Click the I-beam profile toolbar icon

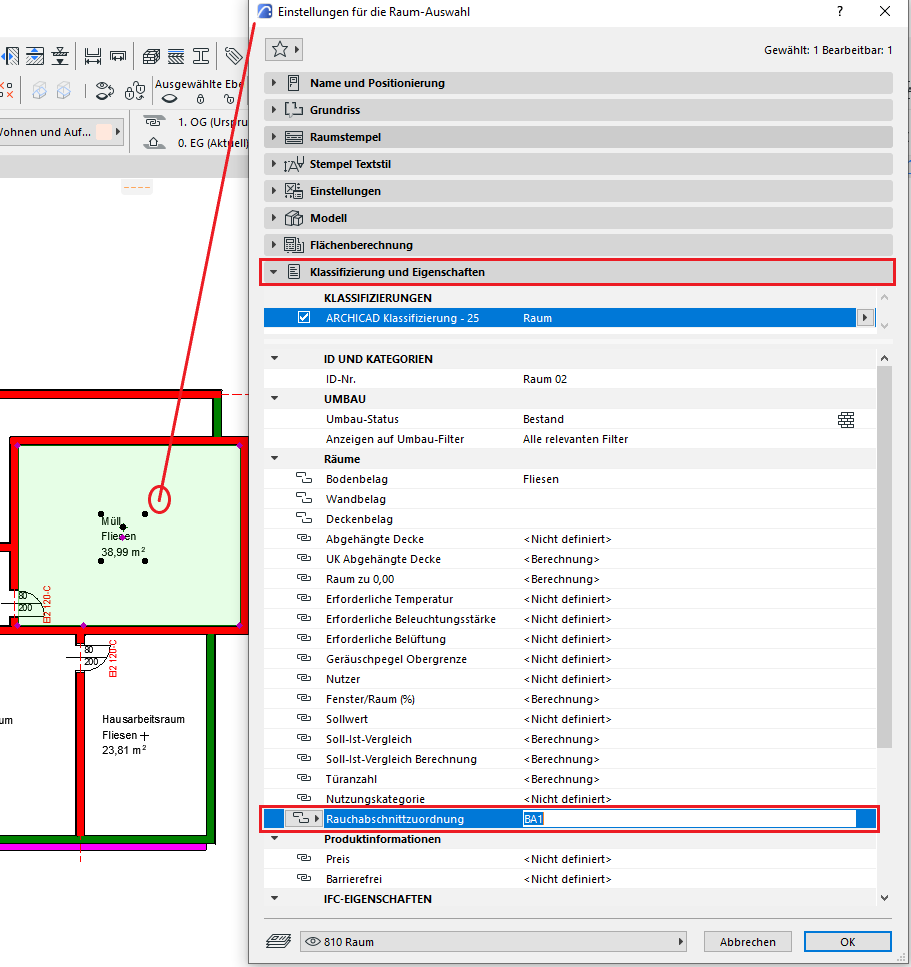pyautogui.click(x=201, y=56)
